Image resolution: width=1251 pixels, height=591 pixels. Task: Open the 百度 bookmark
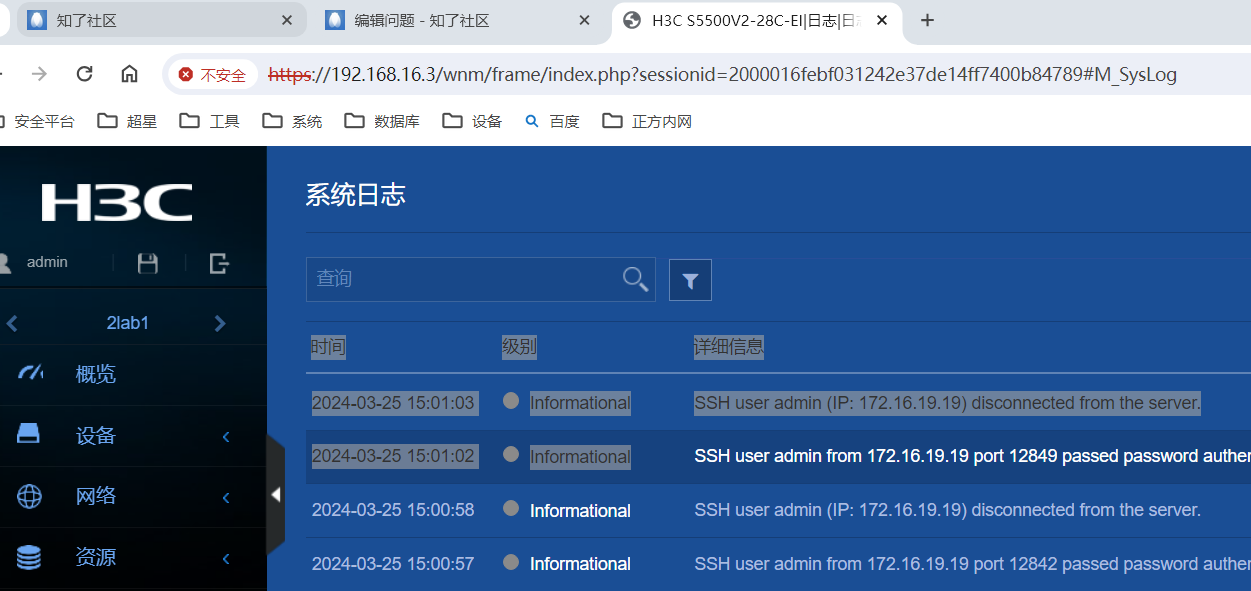pyautogui.click(x=552, y=121)
